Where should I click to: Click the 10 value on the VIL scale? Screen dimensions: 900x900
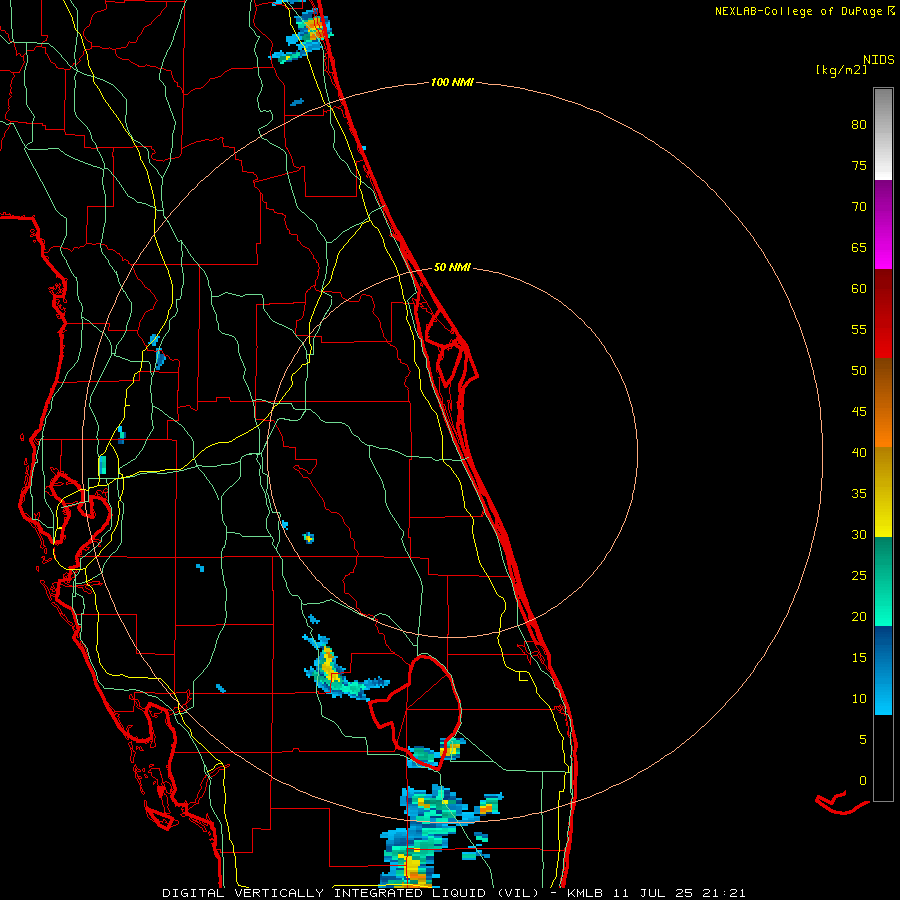[x=859, y=699]
